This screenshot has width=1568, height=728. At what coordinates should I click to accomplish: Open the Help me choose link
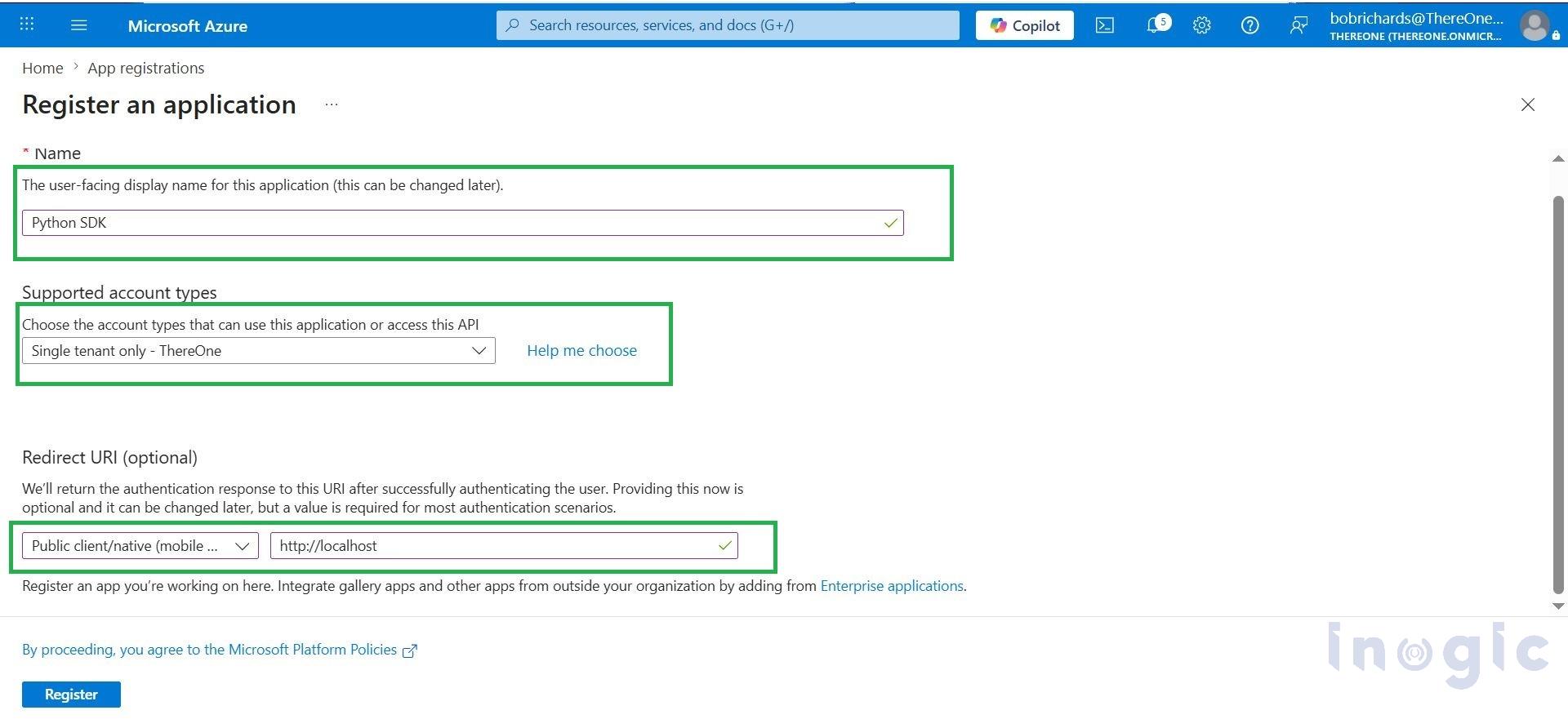[581, 351]
